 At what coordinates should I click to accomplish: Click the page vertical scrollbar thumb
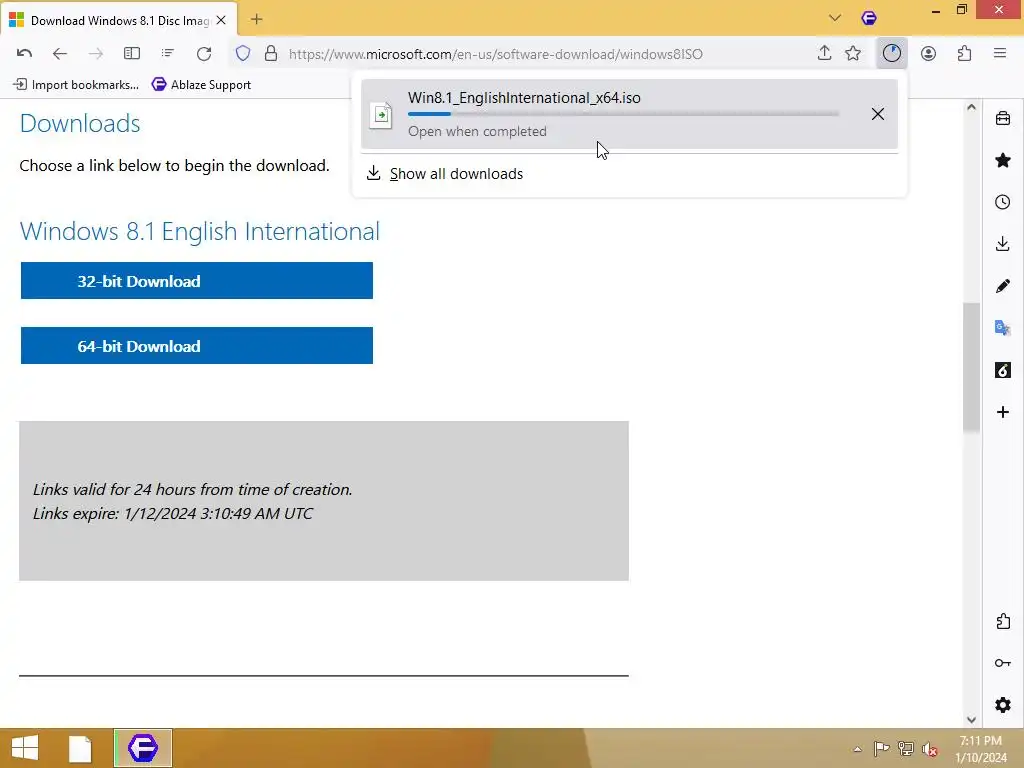tap(971, 367)
